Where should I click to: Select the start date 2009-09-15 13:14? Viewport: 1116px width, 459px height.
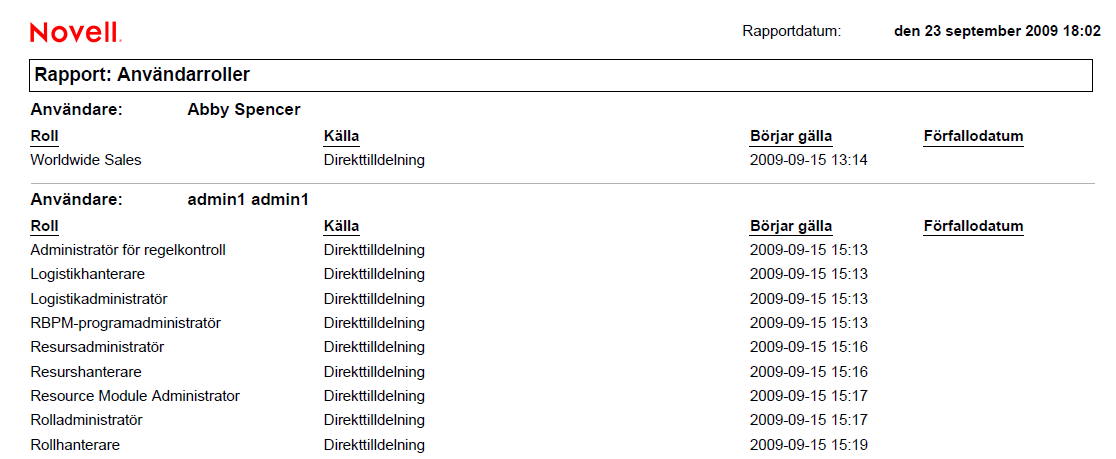(809, 160)
